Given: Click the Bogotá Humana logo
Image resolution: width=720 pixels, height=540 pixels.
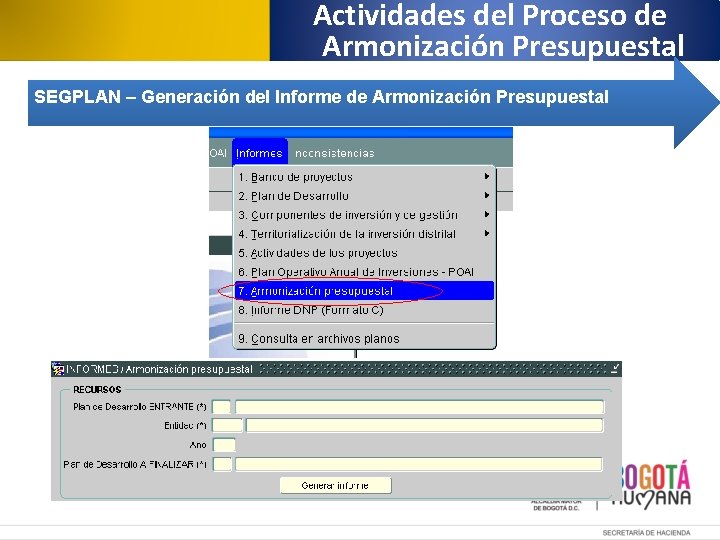Looking at the screenshot, I should click(651, 484).
